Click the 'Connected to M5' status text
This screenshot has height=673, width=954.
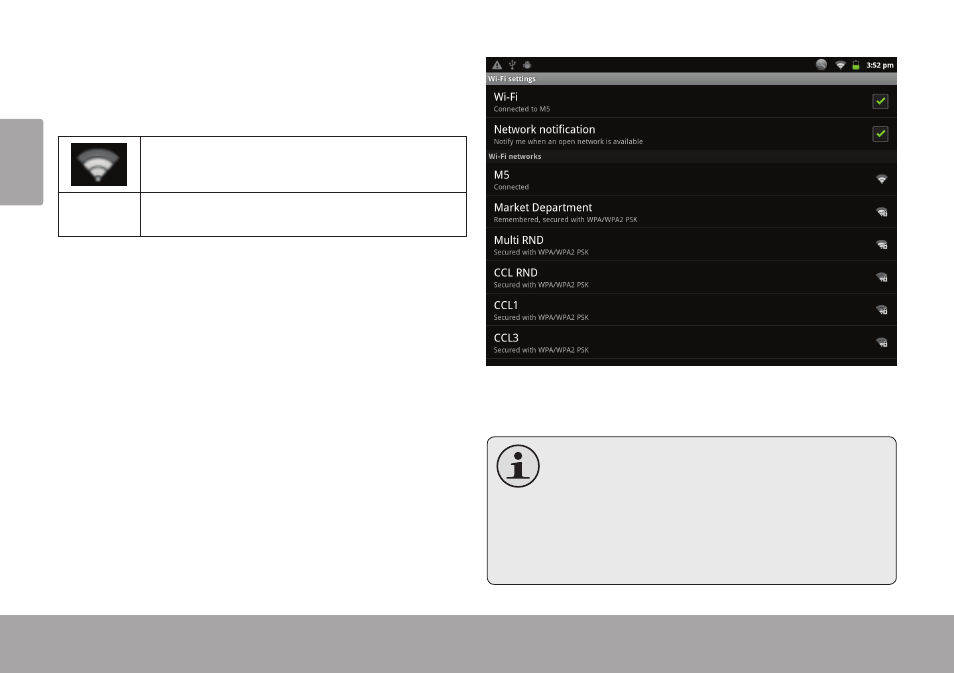coord(521,110)
